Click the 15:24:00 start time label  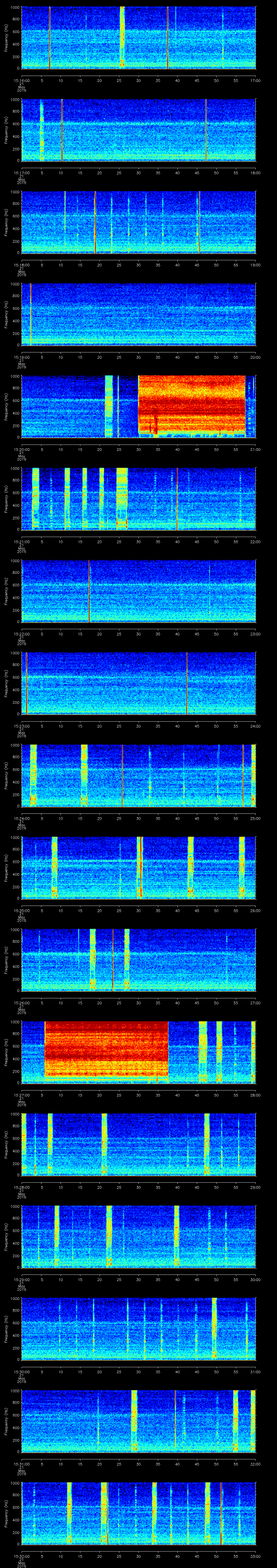(x=21, y=819)
